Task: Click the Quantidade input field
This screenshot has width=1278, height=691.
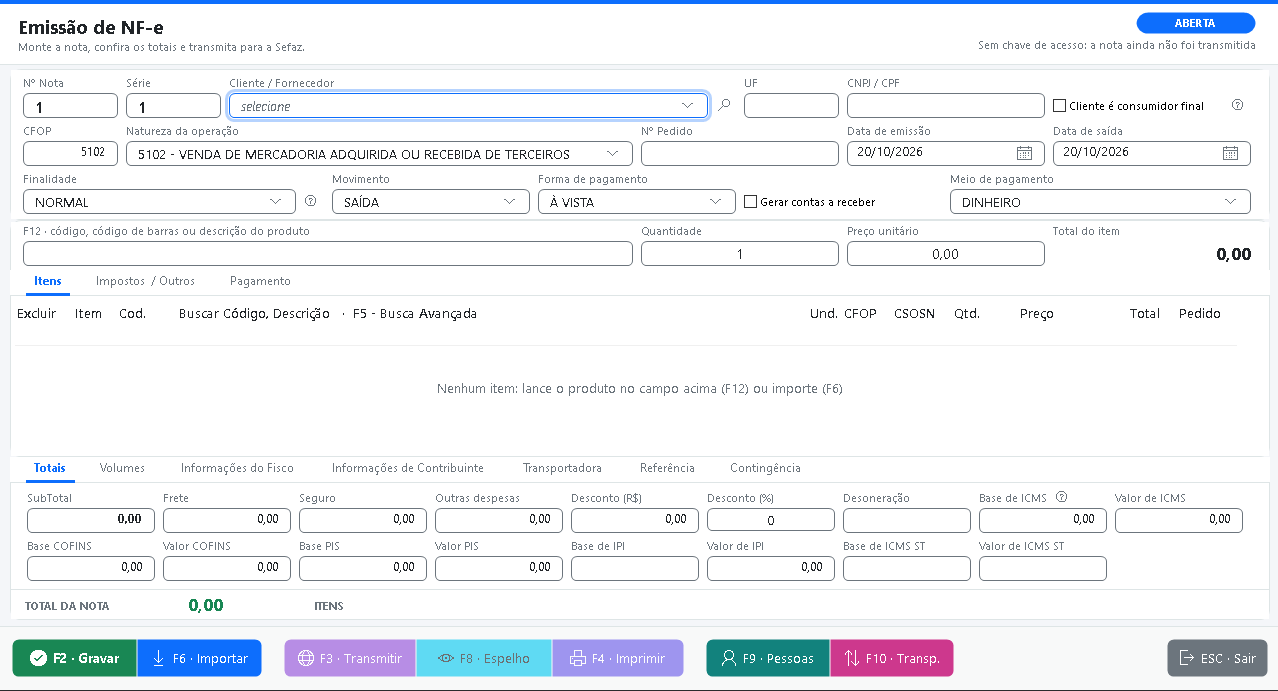Action: click(x=740, y=254)
